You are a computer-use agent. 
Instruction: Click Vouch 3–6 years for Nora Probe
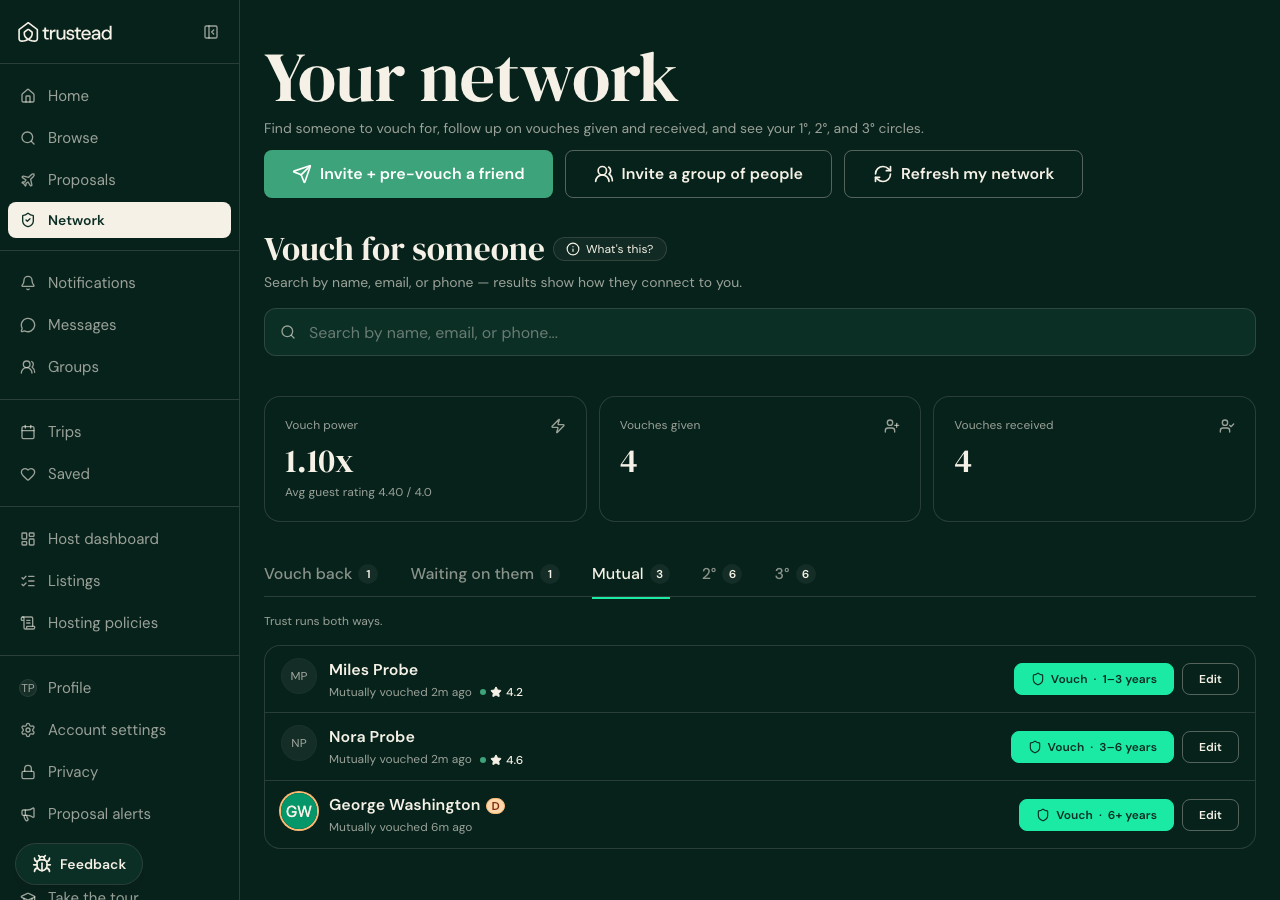pyautogui.click(x=1092, y=747)
